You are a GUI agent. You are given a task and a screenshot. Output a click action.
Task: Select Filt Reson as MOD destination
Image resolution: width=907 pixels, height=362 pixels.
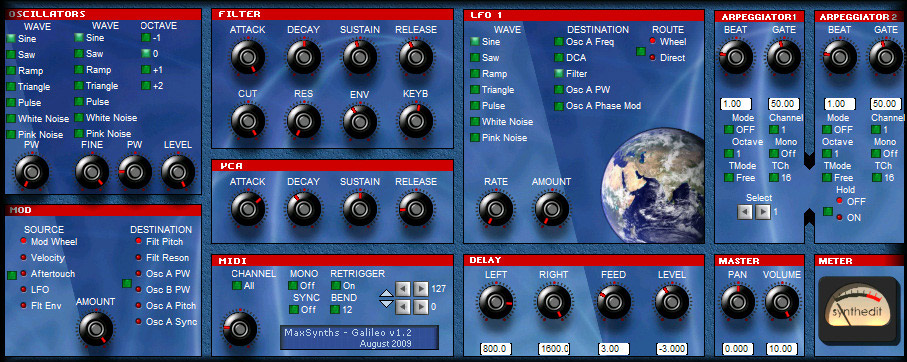138,257
